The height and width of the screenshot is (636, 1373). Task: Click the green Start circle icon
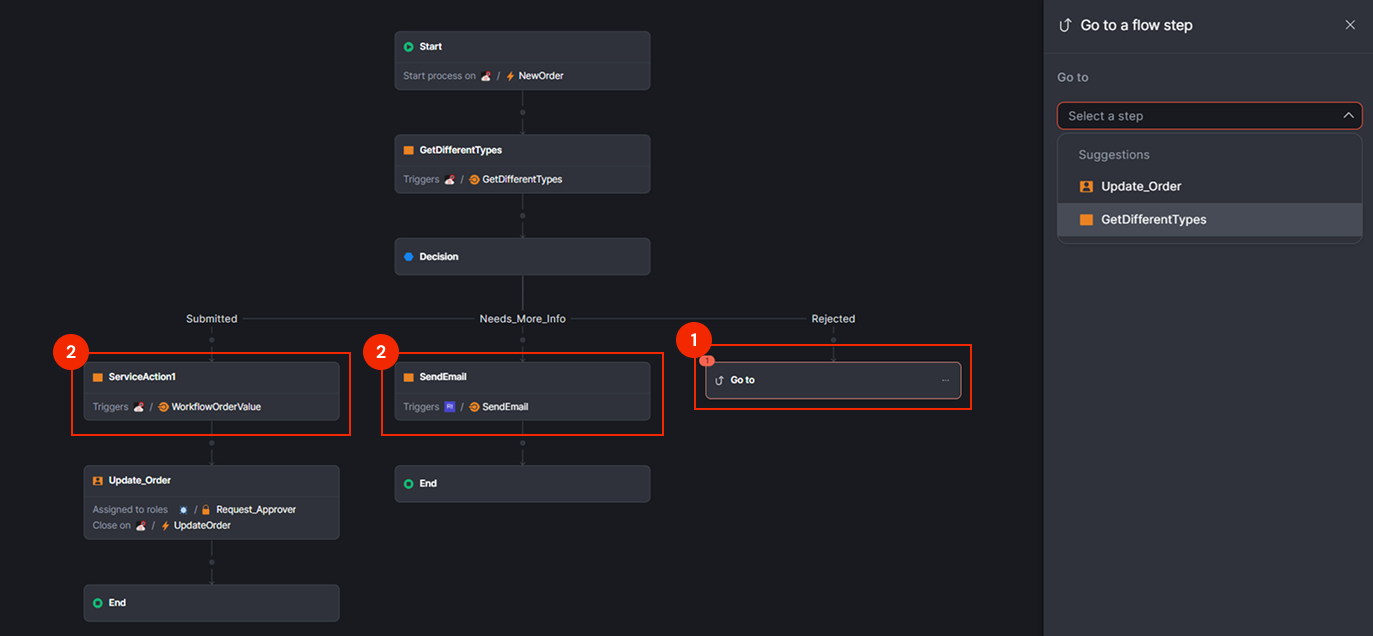pos(407,46)
